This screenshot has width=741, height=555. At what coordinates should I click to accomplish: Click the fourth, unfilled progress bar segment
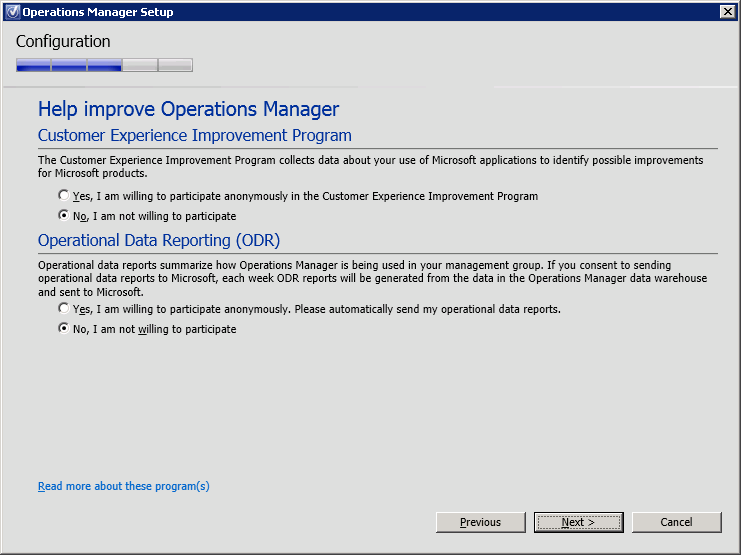click(x=140, y=66)
